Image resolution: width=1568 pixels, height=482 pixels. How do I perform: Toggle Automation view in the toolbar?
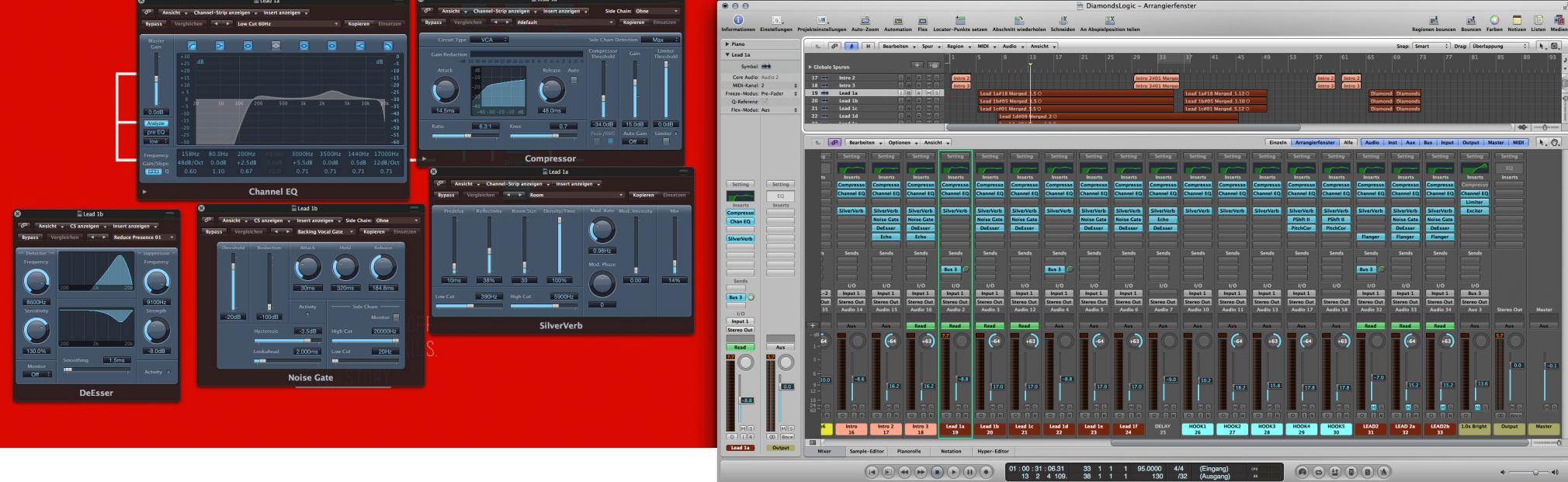pyautogui.click(x=898, y=20)
